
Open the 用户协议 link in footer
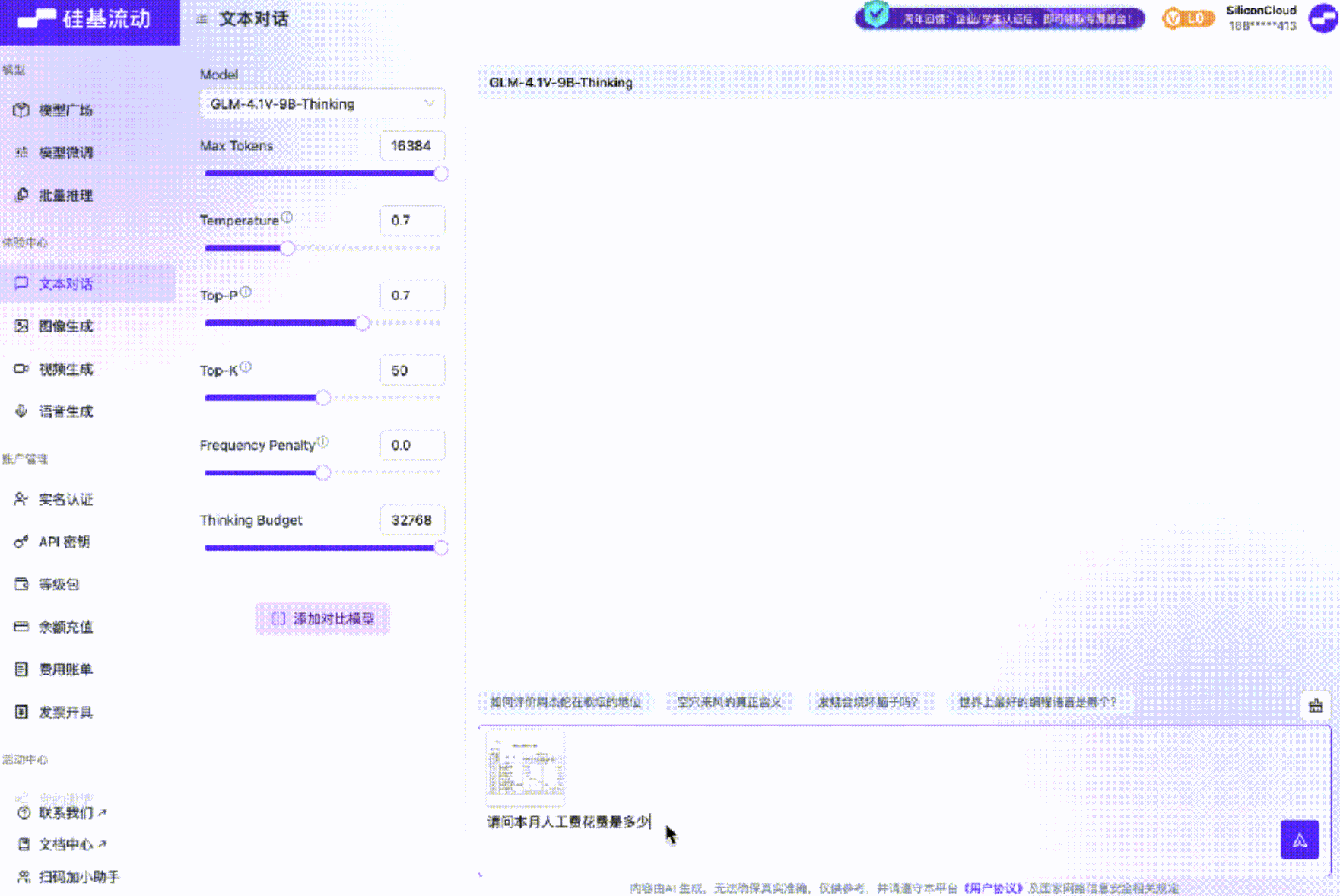tap(993, 888)
